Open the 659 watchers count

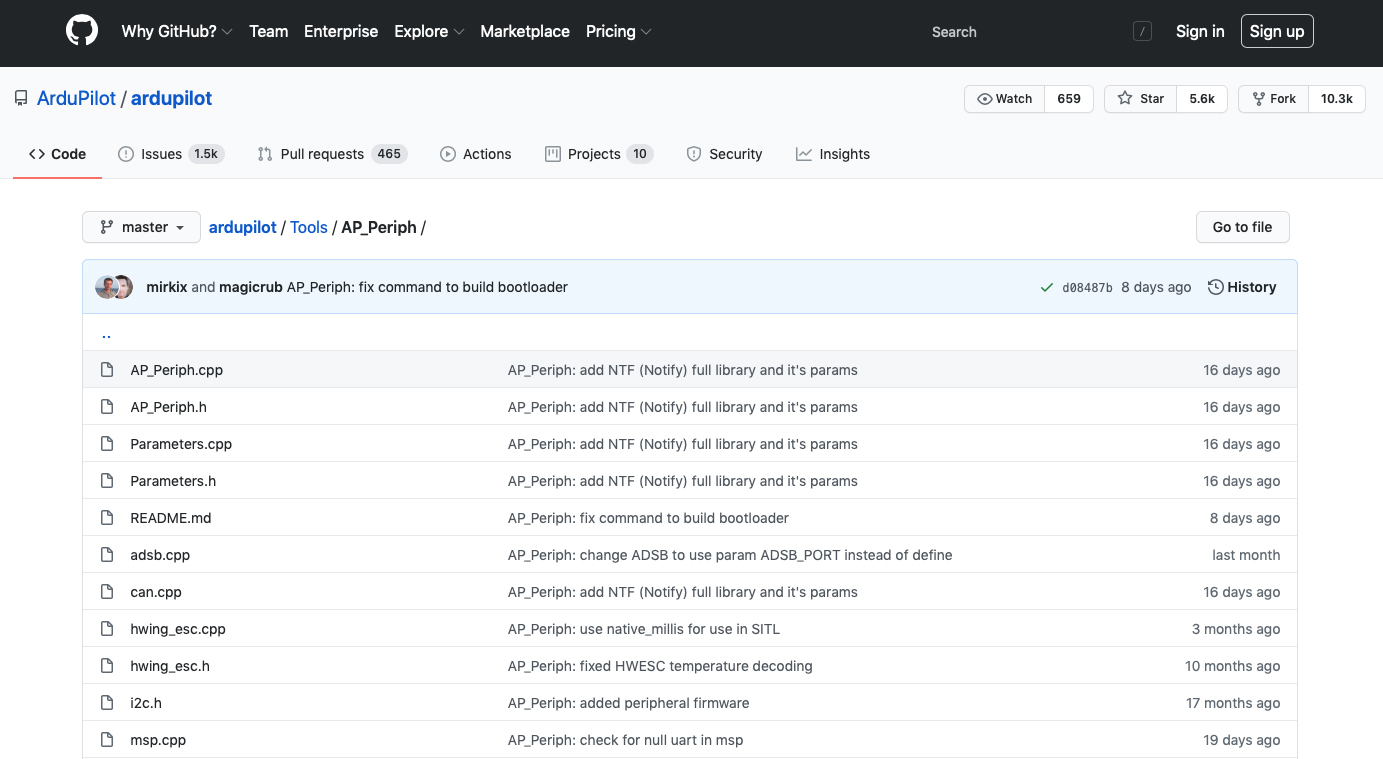click(x=1069, y=99)
